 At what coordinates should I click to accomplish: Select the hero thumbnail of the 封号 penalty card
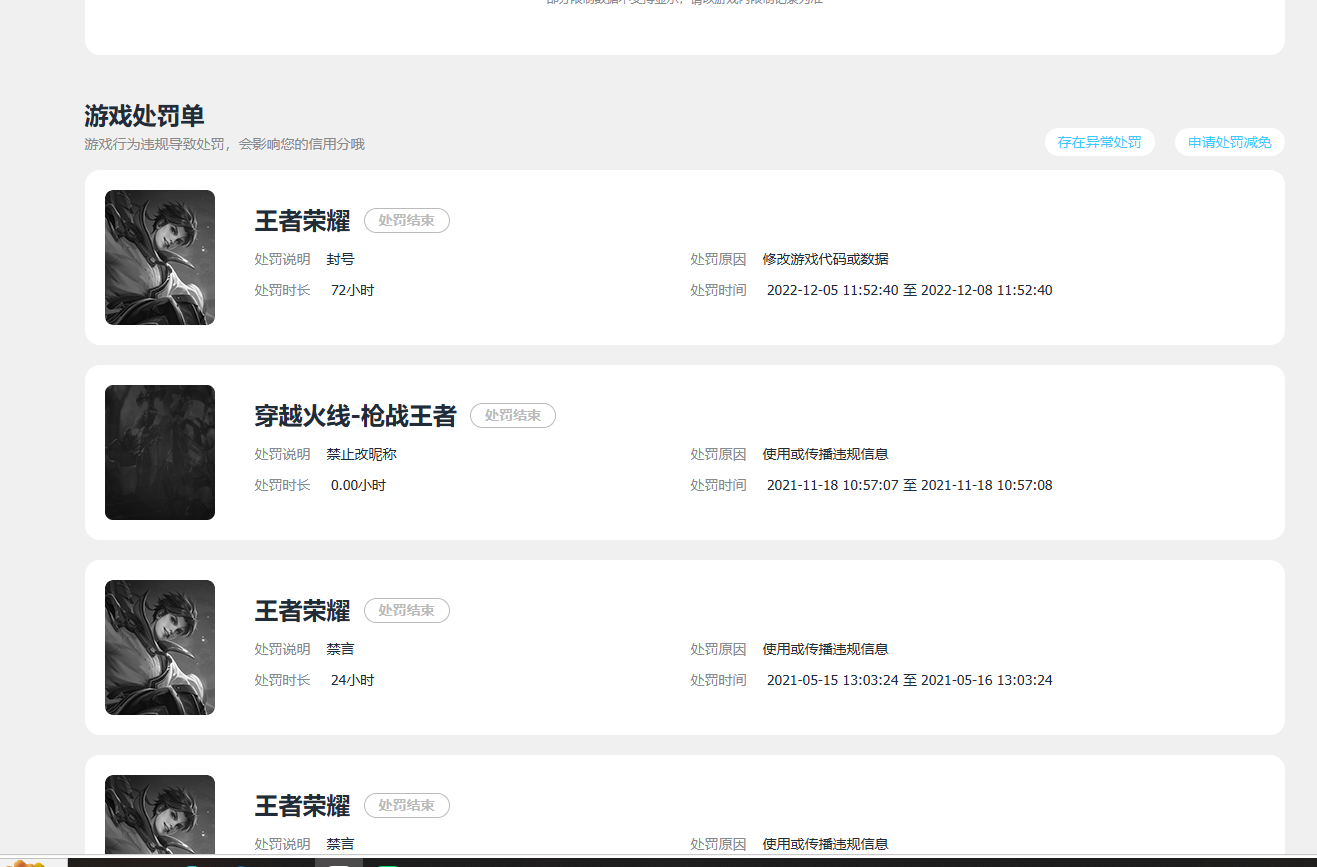(160, 257)
